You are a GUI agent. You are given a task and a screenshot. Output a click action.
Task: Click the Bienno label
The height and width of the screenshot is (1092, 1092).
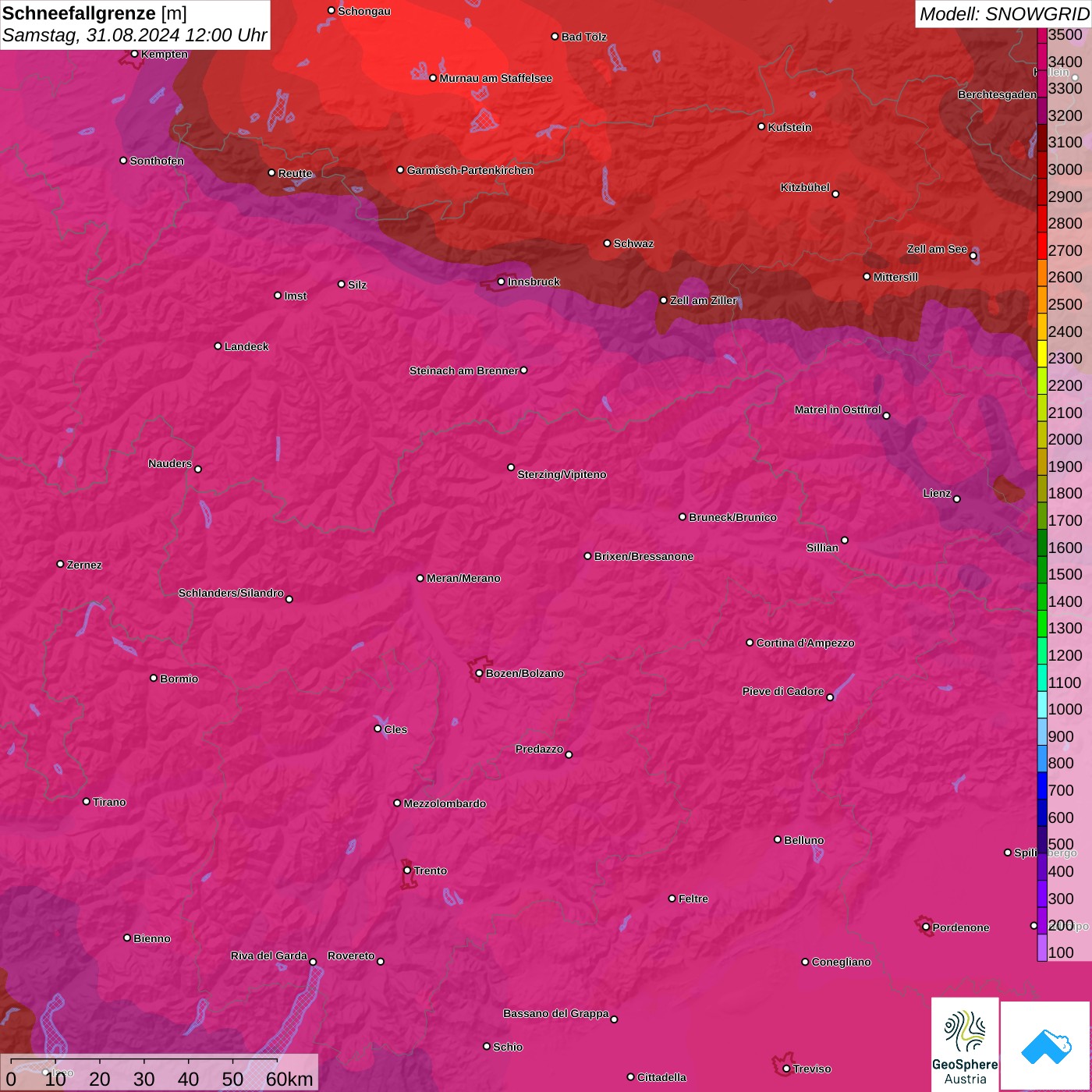click(152, 938)
